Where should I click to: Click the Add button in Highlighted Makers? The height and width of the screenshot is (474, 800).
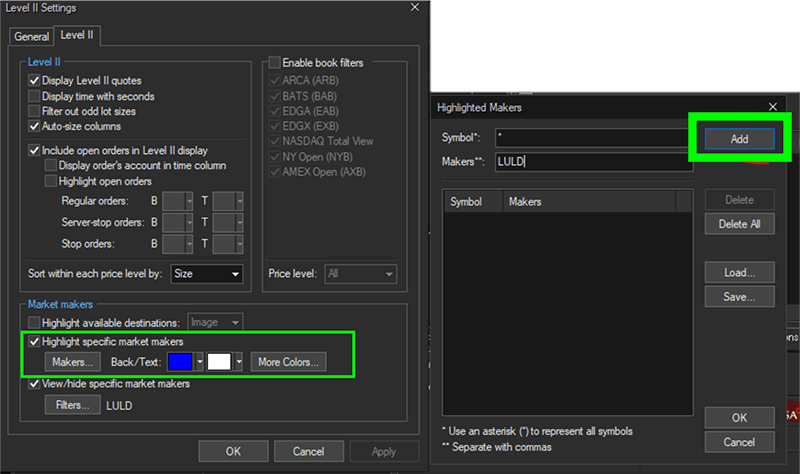(x=739, y=139)
